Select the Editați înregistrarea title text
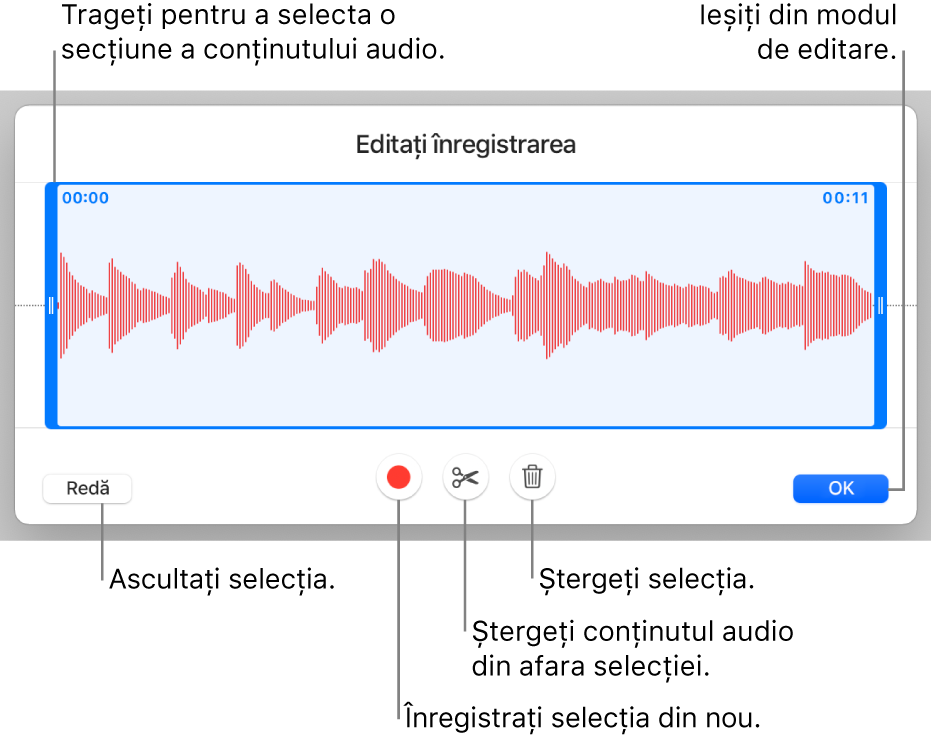Screen dimensions: 931x739 tap(465, 145)
